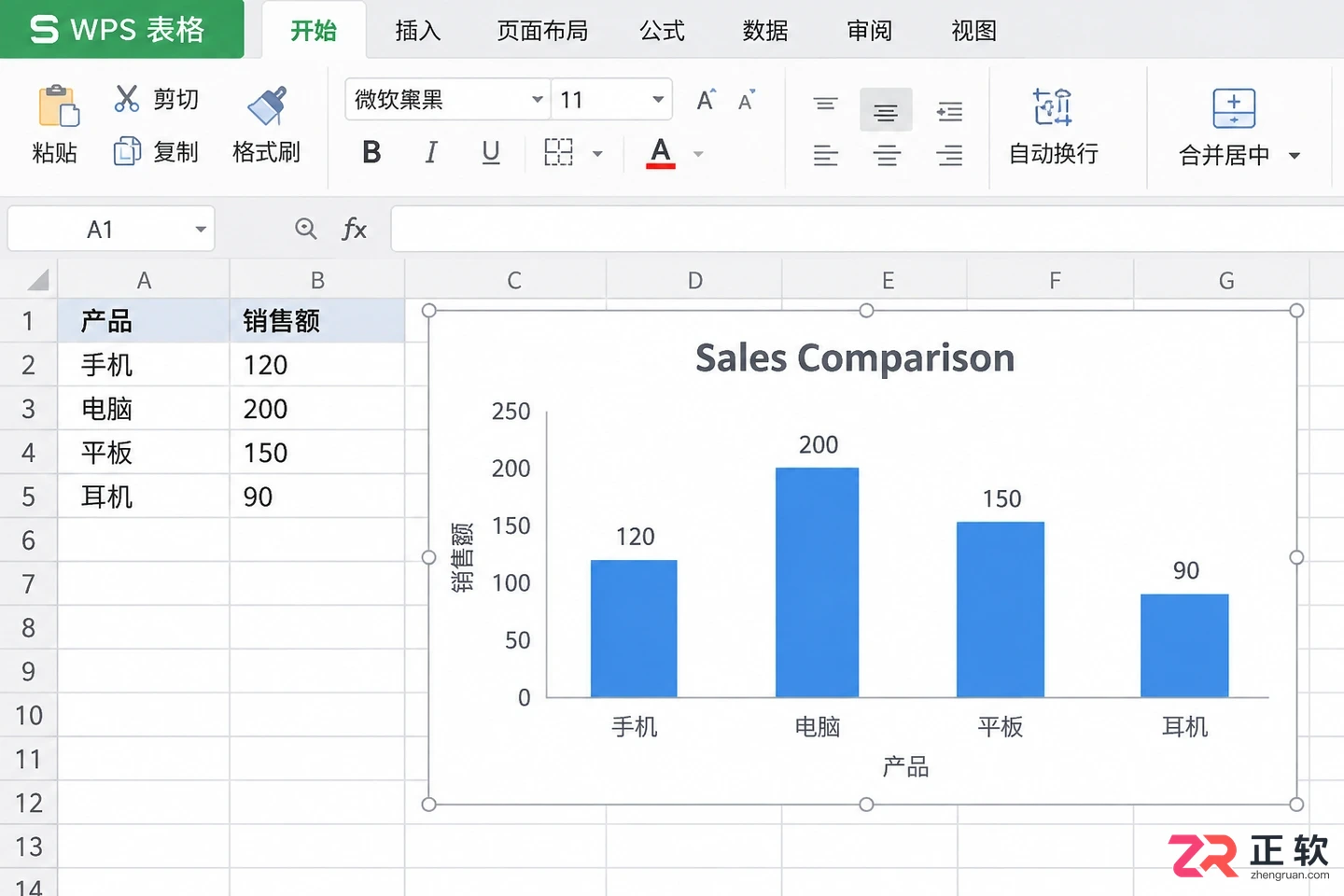Copy using the 复制 icon
The image size is (1344, 896).
tap(127, 151)
